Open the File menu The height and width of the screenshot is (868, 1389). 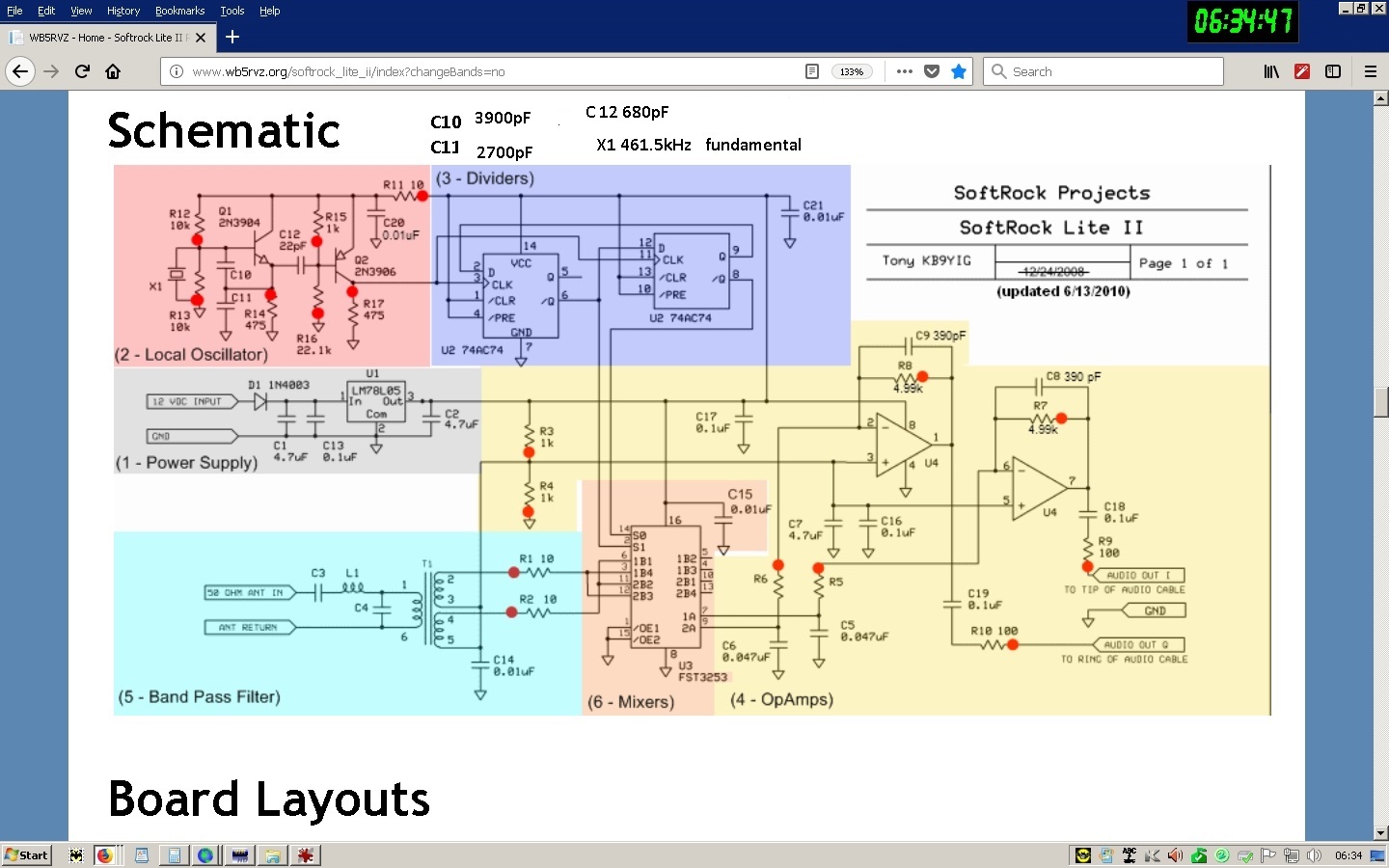click(14, 11)
